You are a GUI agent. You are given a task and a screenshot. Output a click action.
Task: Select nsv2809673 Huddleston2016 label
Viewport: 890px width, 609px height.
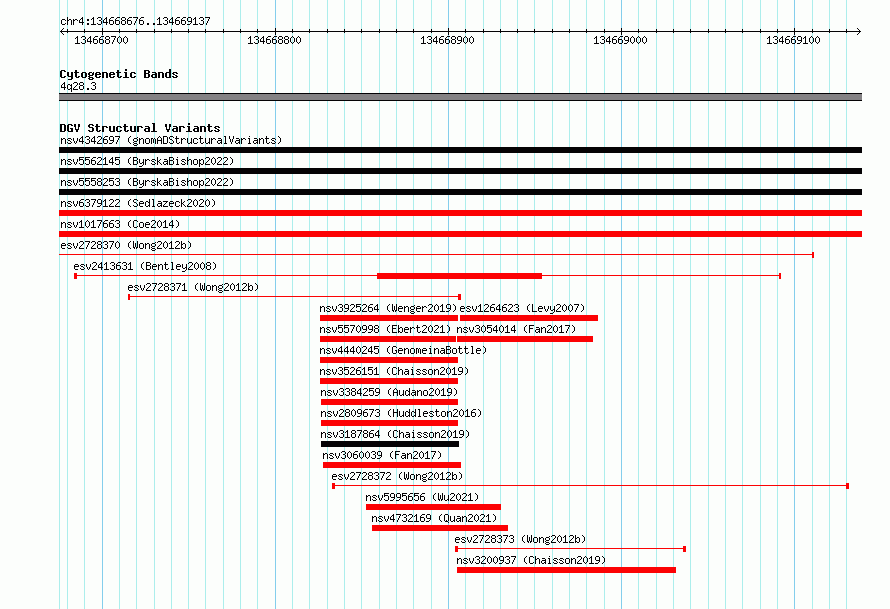401,413
